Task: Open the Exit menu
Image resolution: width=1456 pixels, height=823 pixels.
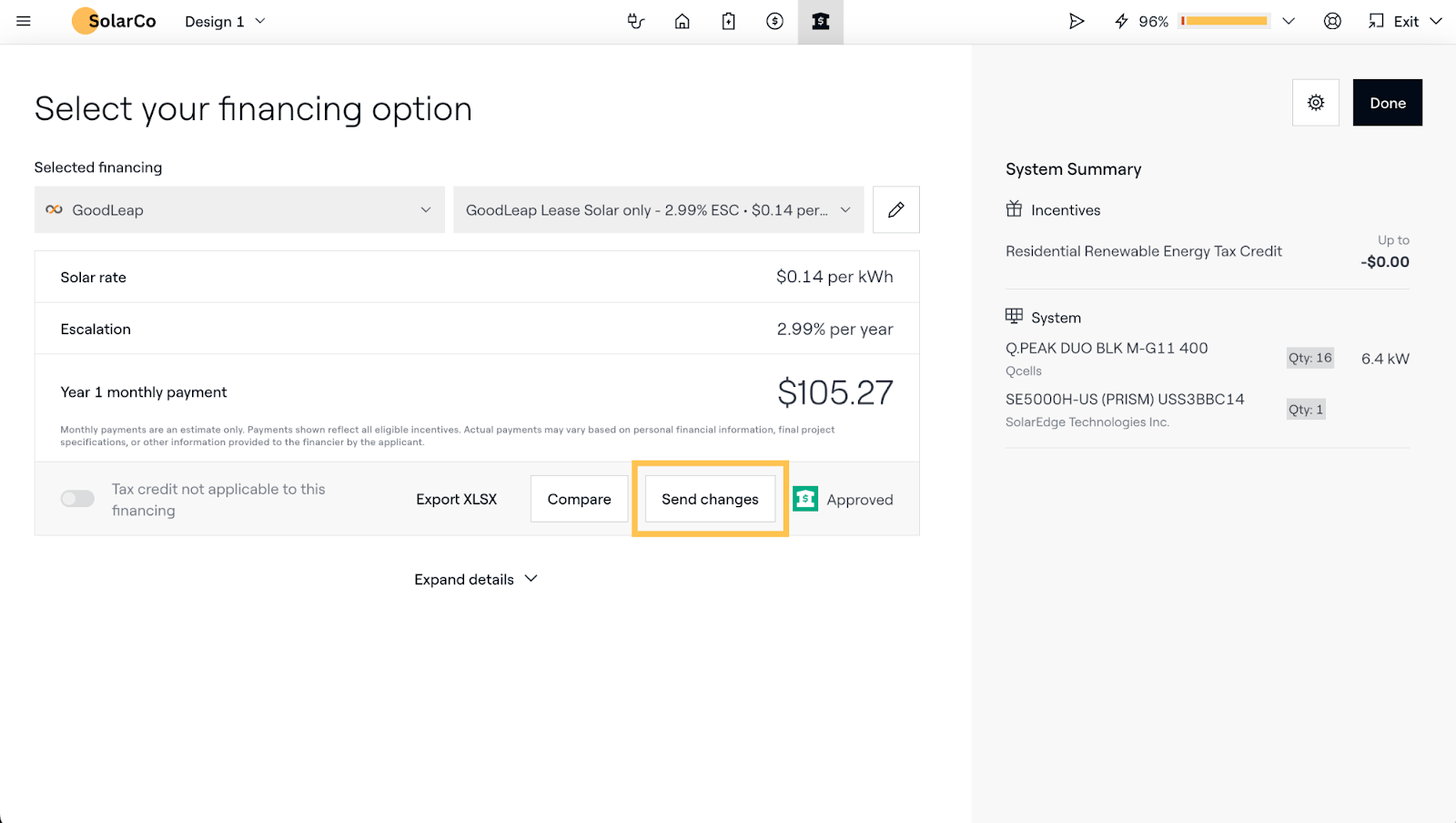Action: point(1406,21)
